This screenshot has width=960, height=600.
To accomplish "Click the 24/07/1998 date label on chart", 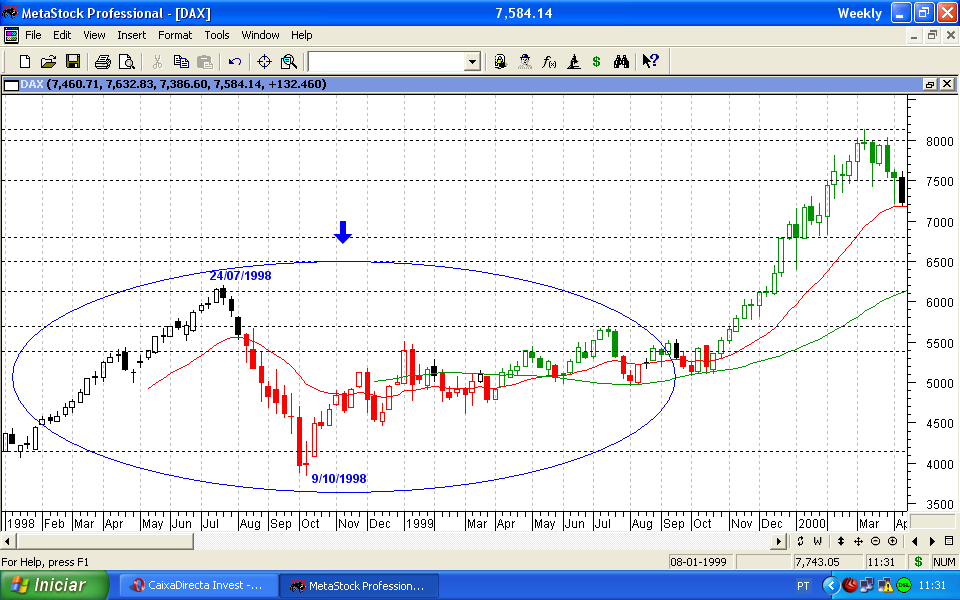I will tap(241, 276).
